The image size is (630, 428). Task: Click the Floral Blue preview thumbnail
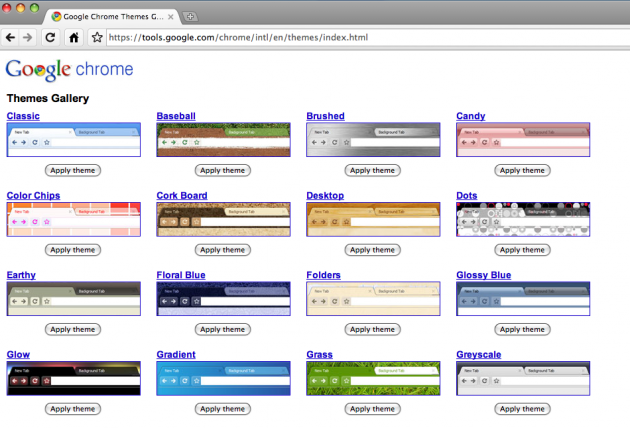coord(223,299)
